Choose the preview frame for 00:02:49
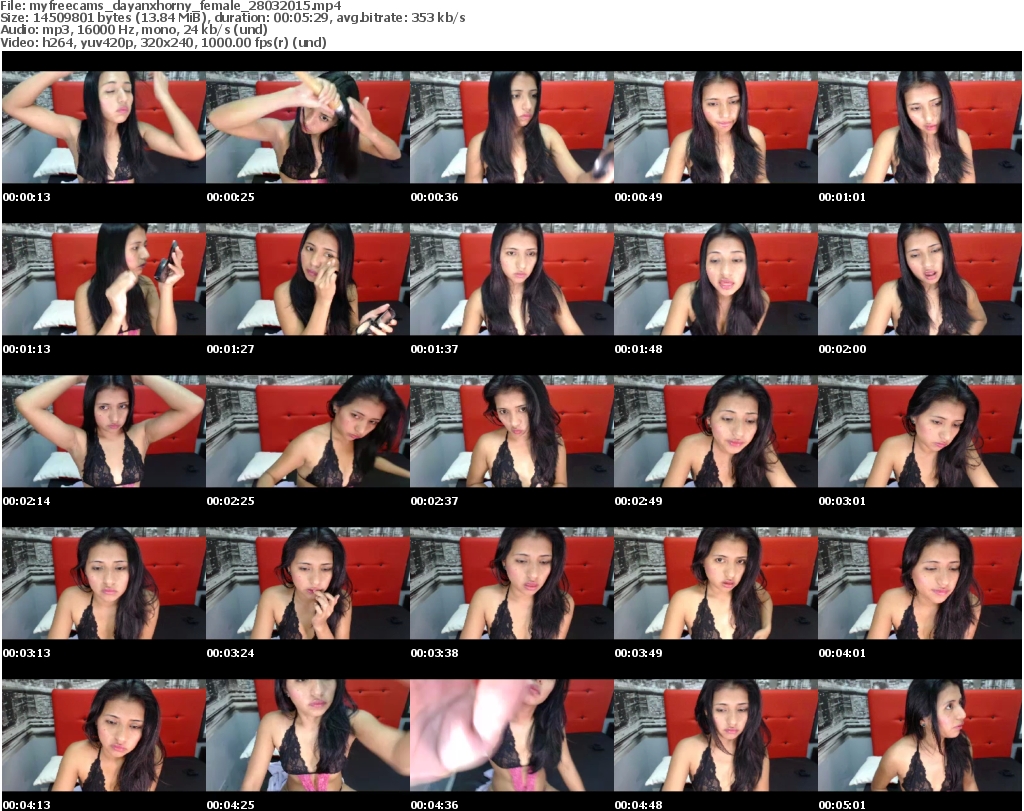1024x811 pixels. click(716, 431)
